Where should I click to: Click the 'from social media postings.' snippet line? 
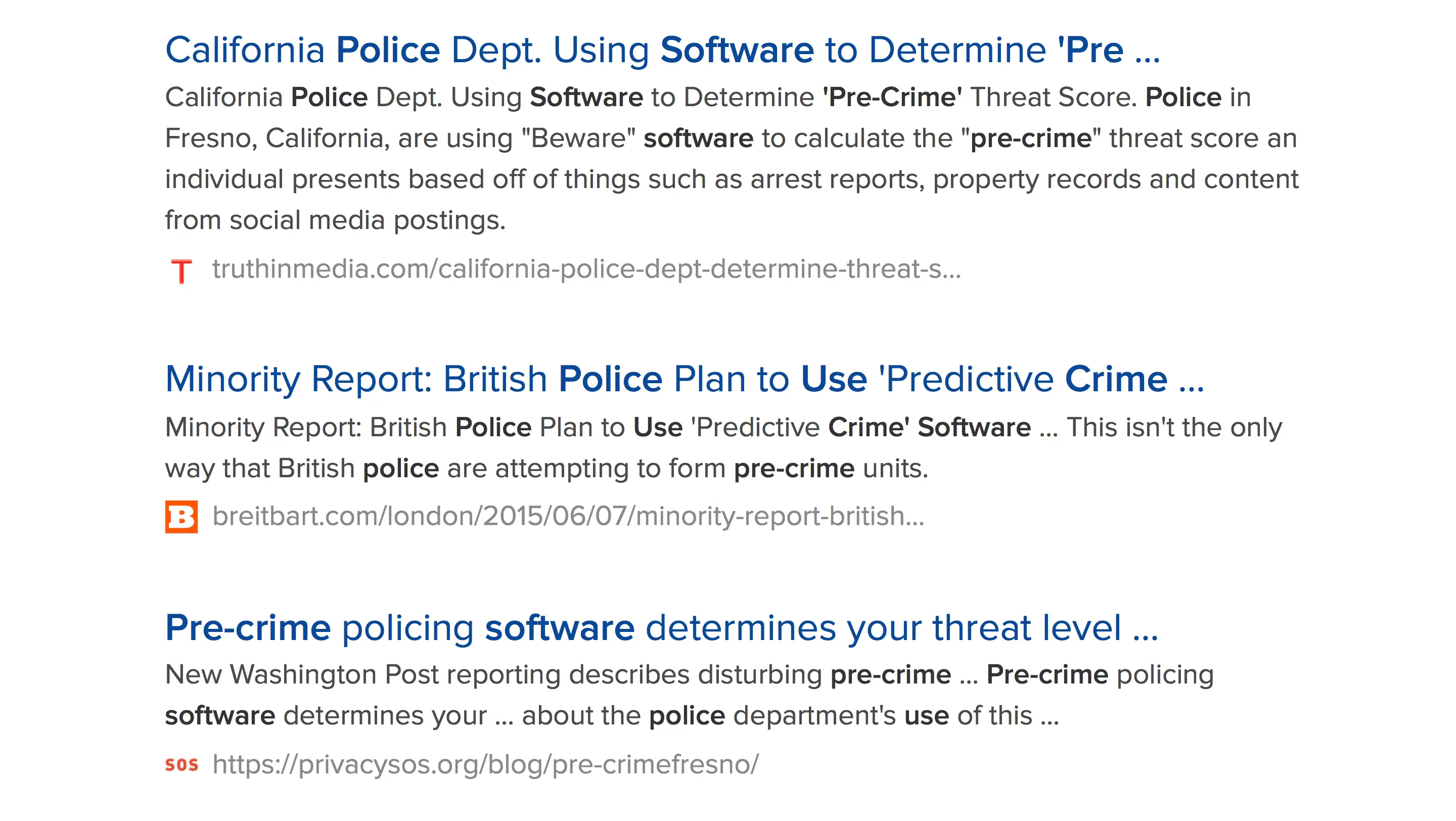pos(335,220)
